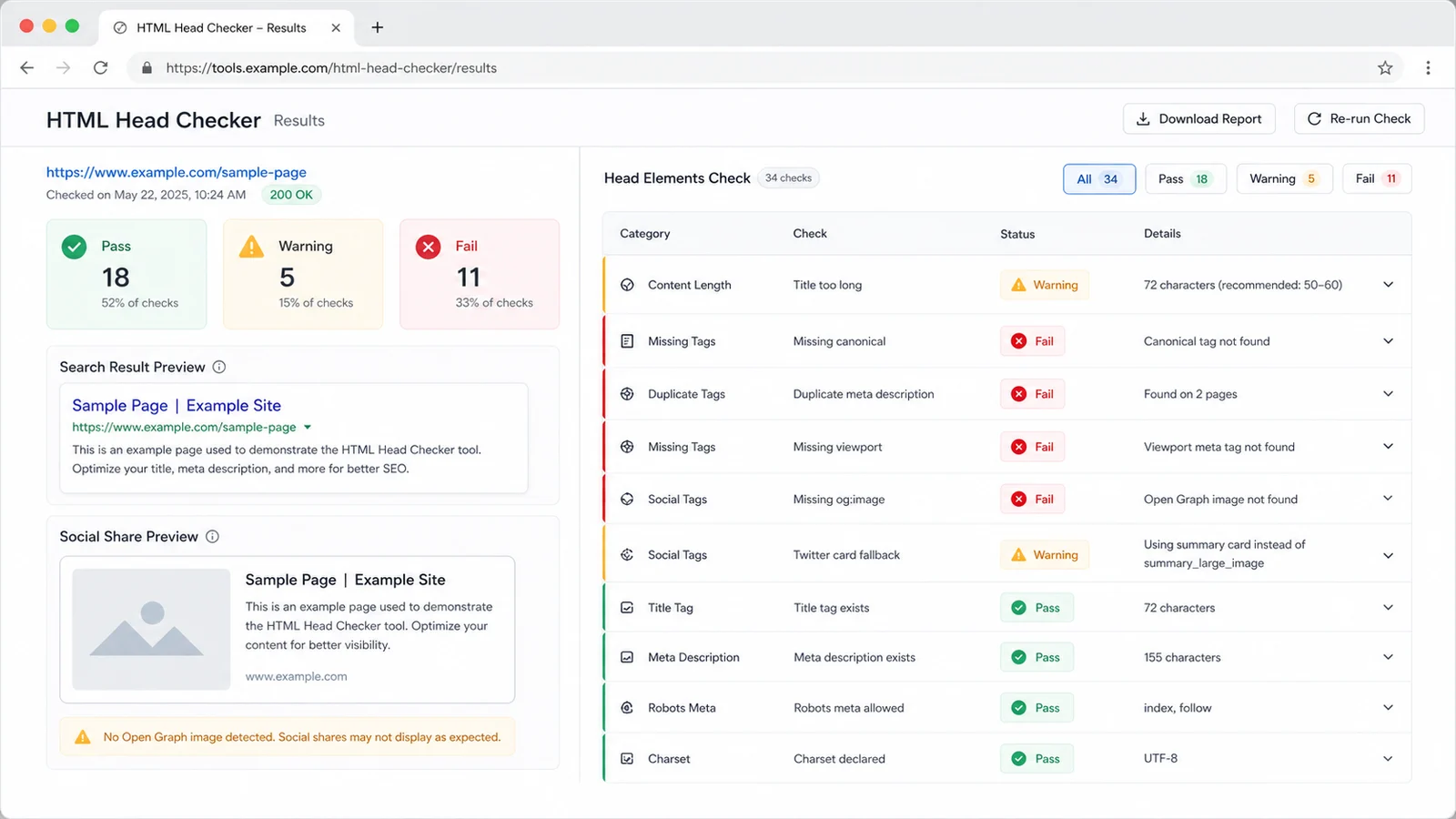Open a new browser tab with plus icon
Image resolution: width=1456 pixels, height=819 pixels.
coord(377,27)
